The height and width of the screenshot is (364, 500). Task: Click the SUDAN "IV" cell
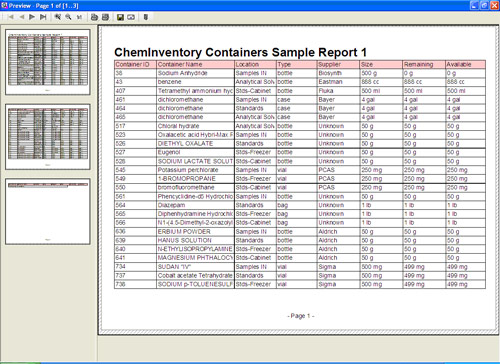[x=195, y=267]
